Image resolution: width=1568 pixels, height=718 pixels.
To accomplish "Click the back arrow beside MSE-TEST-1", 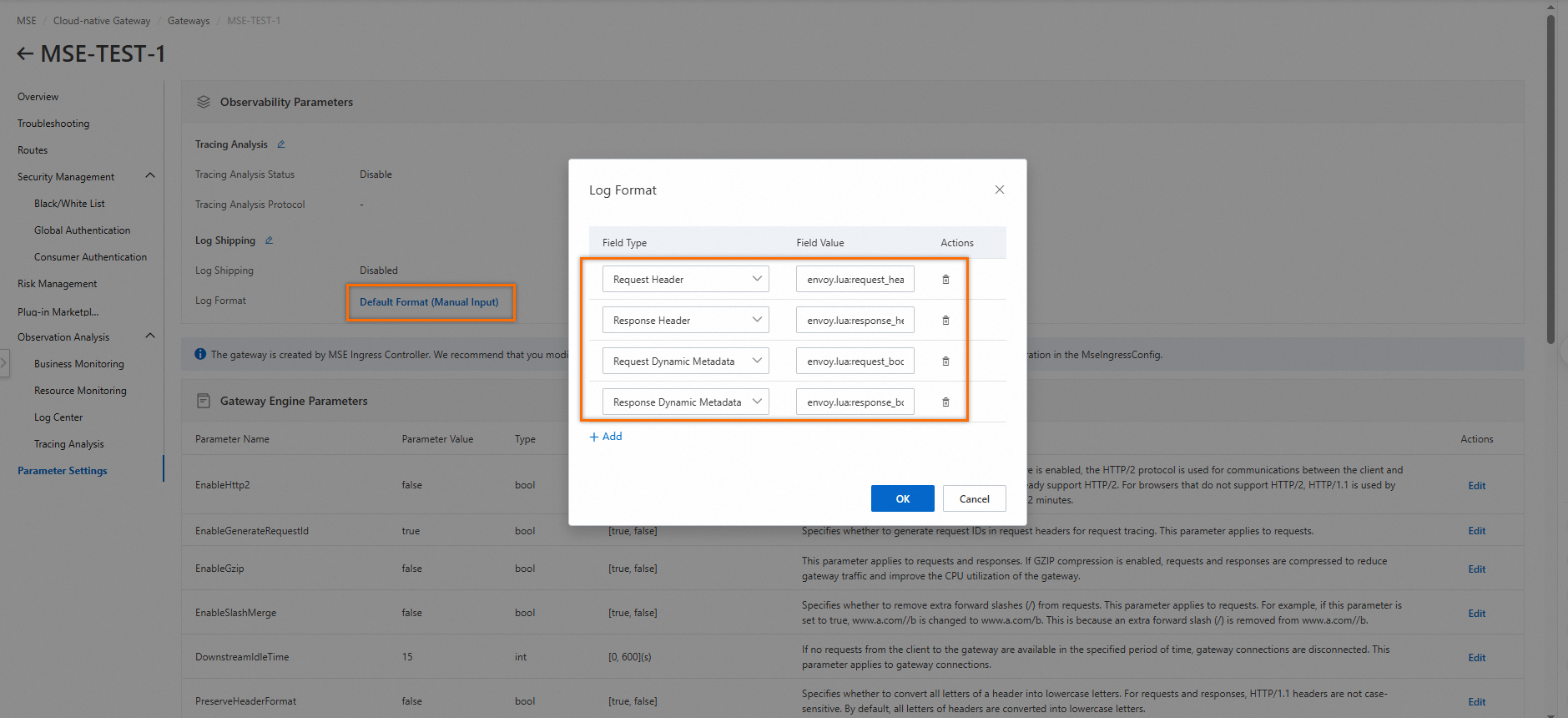I will [25, 54].
